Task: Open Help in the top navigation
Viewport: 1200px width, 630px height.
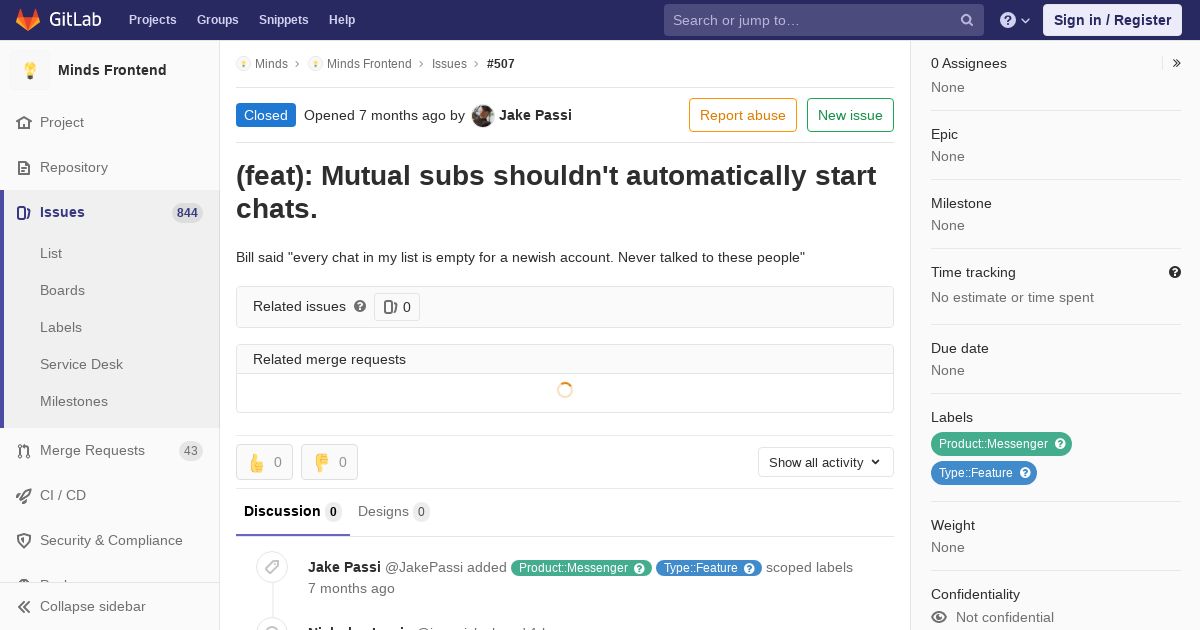Action: click(342, 20)
